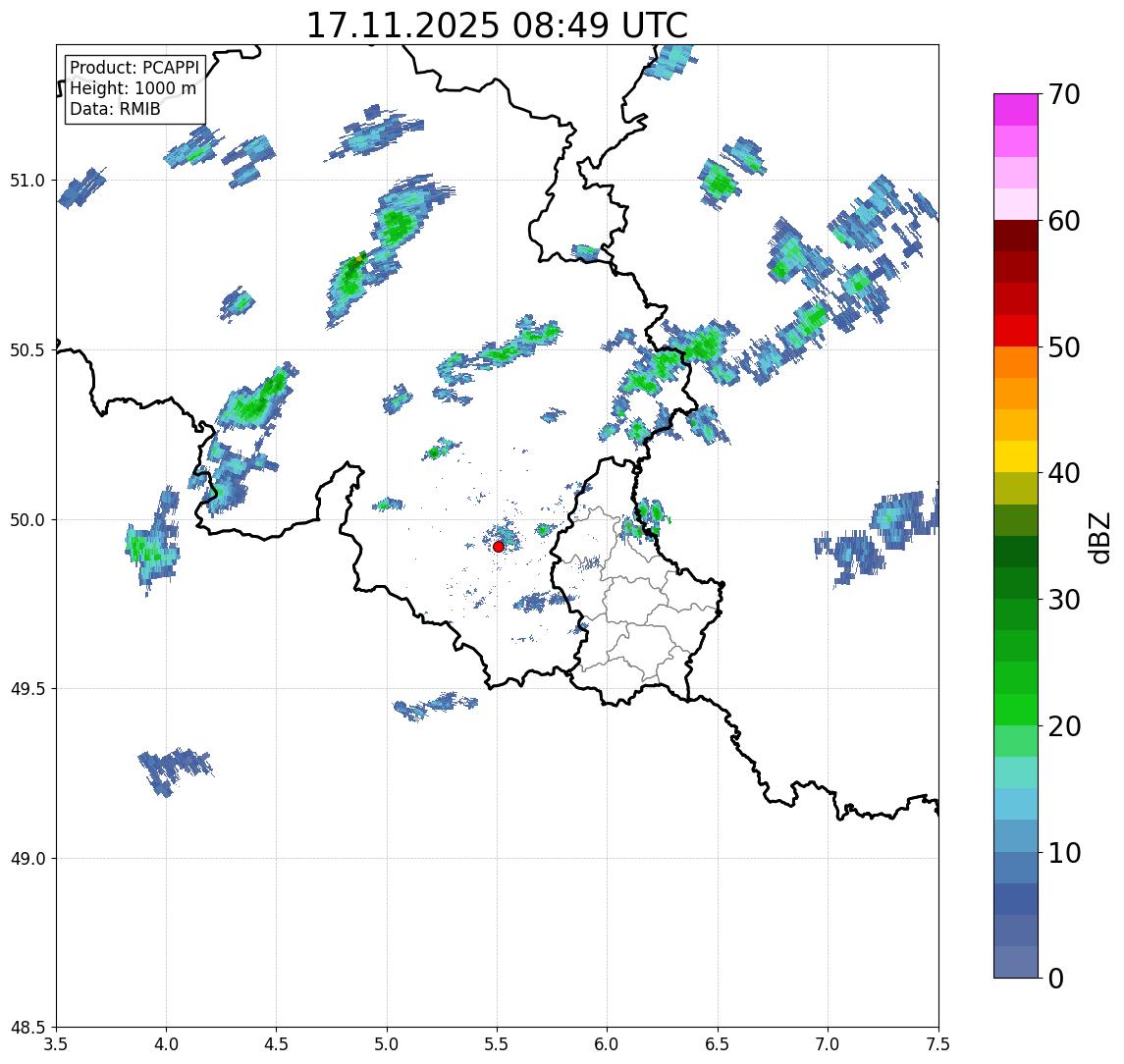Image resolution: width=1124 pixels, height=1064 pixels.
Task: Pick the dark maroon colorbar segment below 60
Action: [1016, 236]
